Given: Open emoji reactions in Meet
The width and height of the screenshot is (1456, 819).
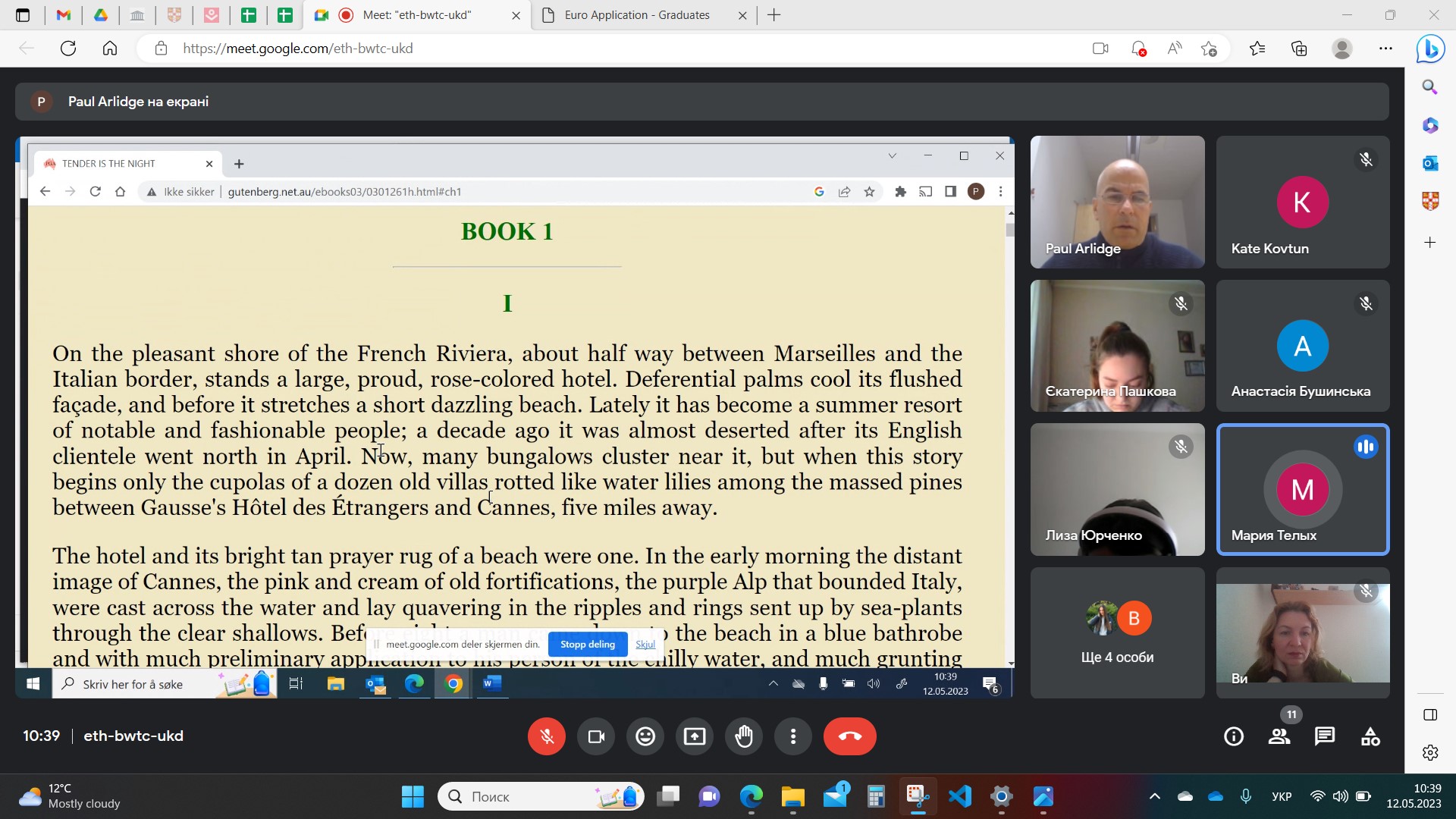Looking at the screenshot, I should coord(645,736).
